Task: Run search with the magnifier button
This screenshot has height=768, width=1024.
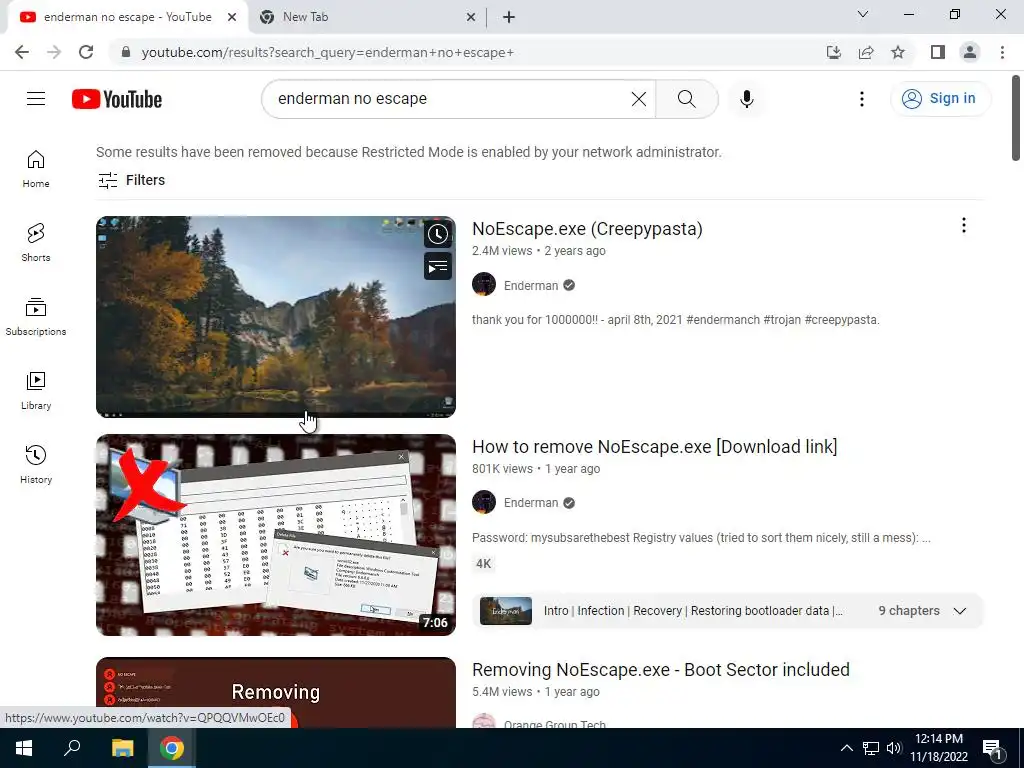Action: point(686,99)
